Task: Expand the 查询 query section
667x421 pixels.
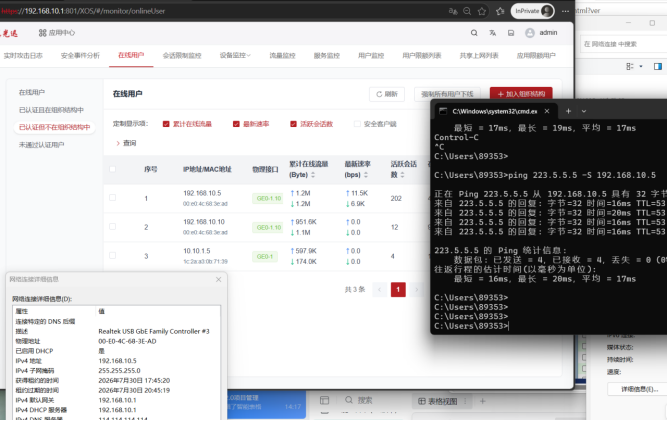Action: click(x=126, y=143)
